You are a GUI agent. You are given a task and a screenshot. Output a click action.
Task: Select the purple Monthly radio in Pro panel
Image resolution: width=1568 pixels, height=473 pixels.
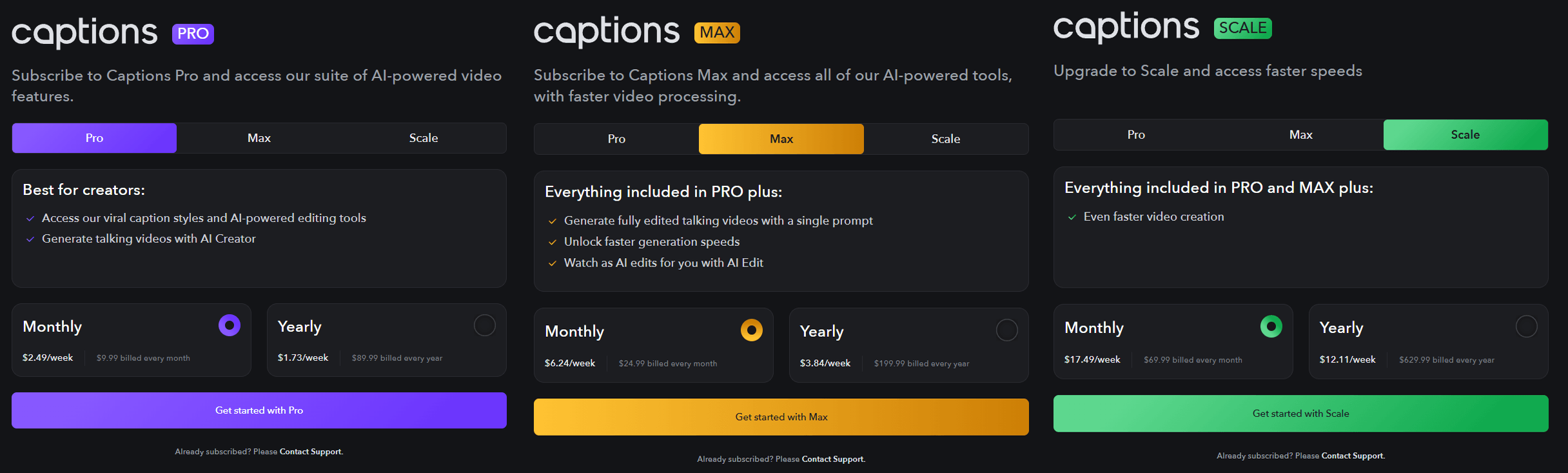(230, 325)
